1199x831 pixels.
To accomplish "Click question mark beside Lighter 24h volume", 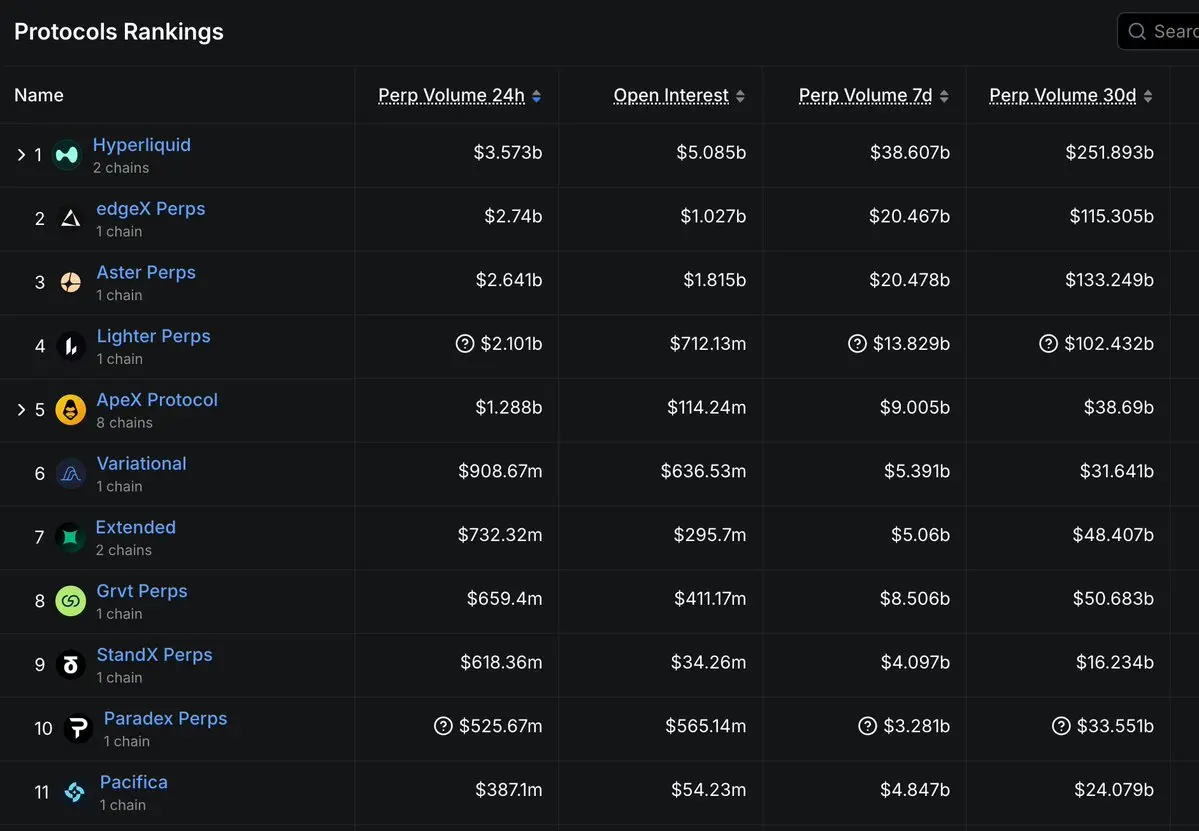I will [x=465, y=344].
